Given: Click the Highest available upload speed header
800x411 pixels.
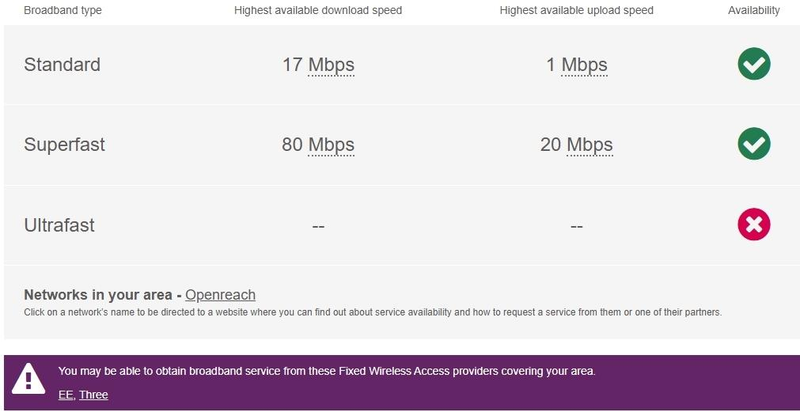Looking at the screenshot, I should pyautogui.click(x=577, y=11).
